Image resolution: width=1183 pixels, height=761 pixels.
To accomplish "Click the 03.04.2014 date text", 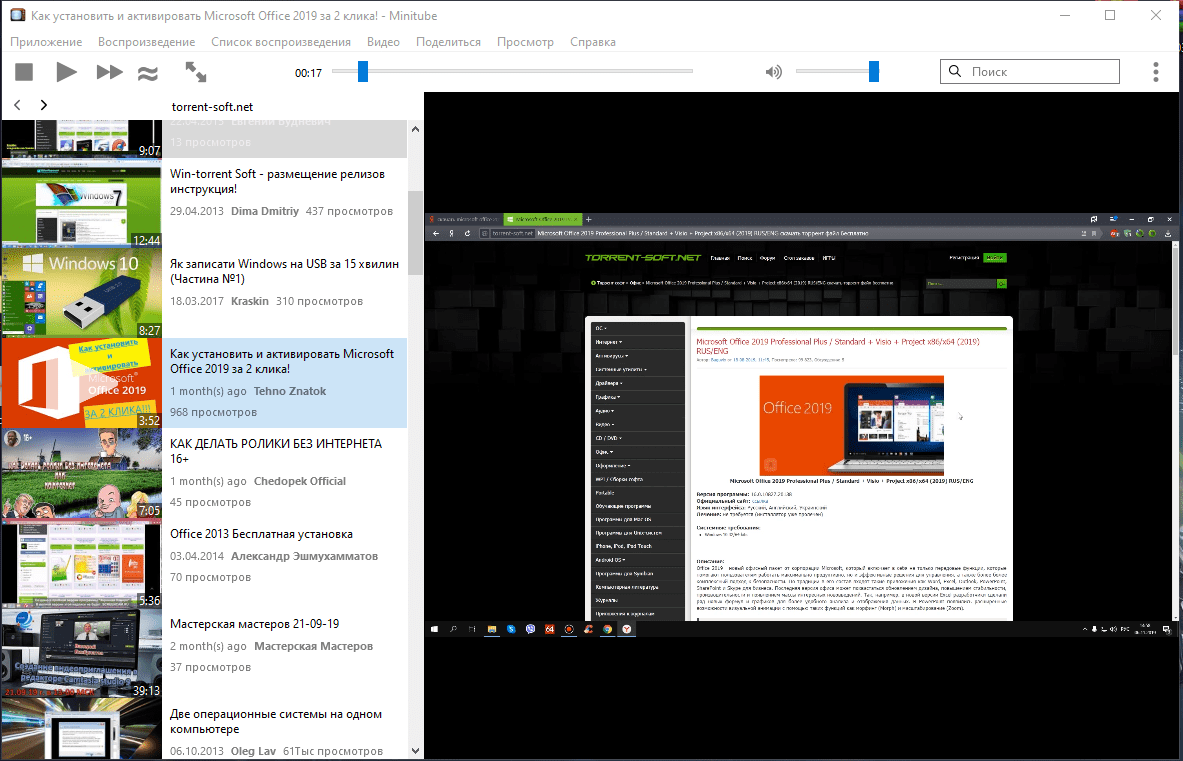I will point(196,557).
